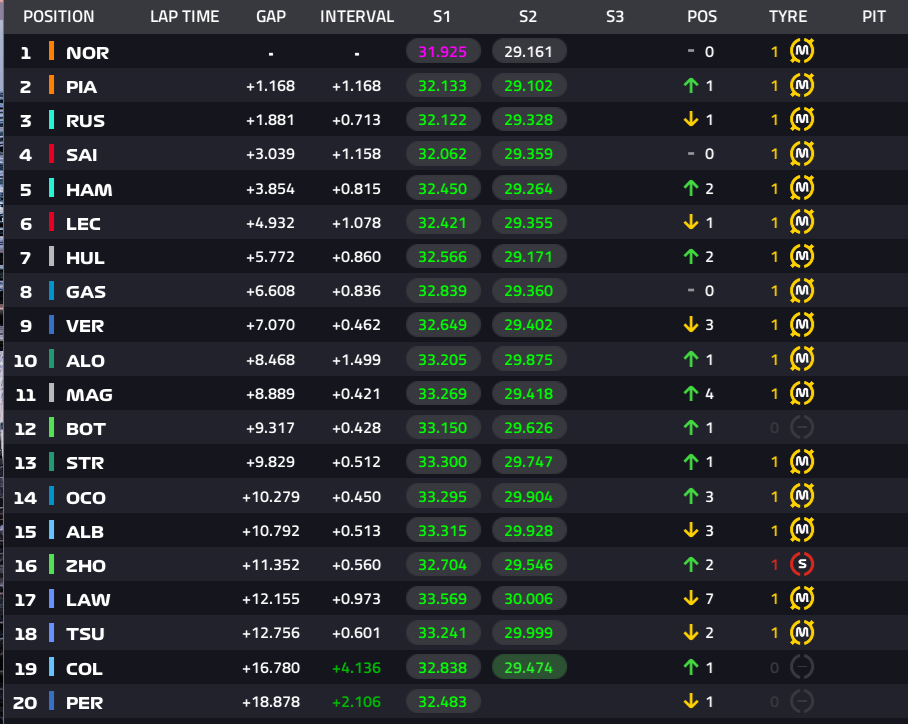
Task: Select driver ALO in tenth place
Action: (x=85, y=360)
